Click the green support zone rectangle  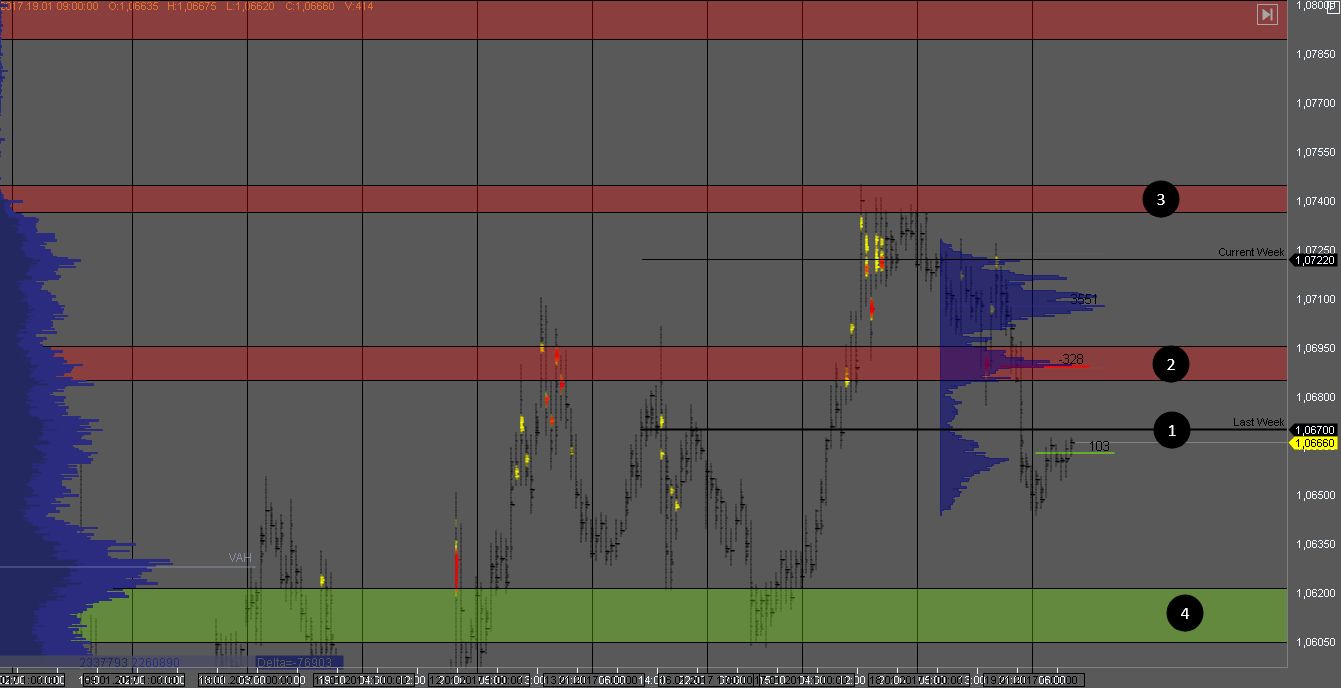point(600,615)
